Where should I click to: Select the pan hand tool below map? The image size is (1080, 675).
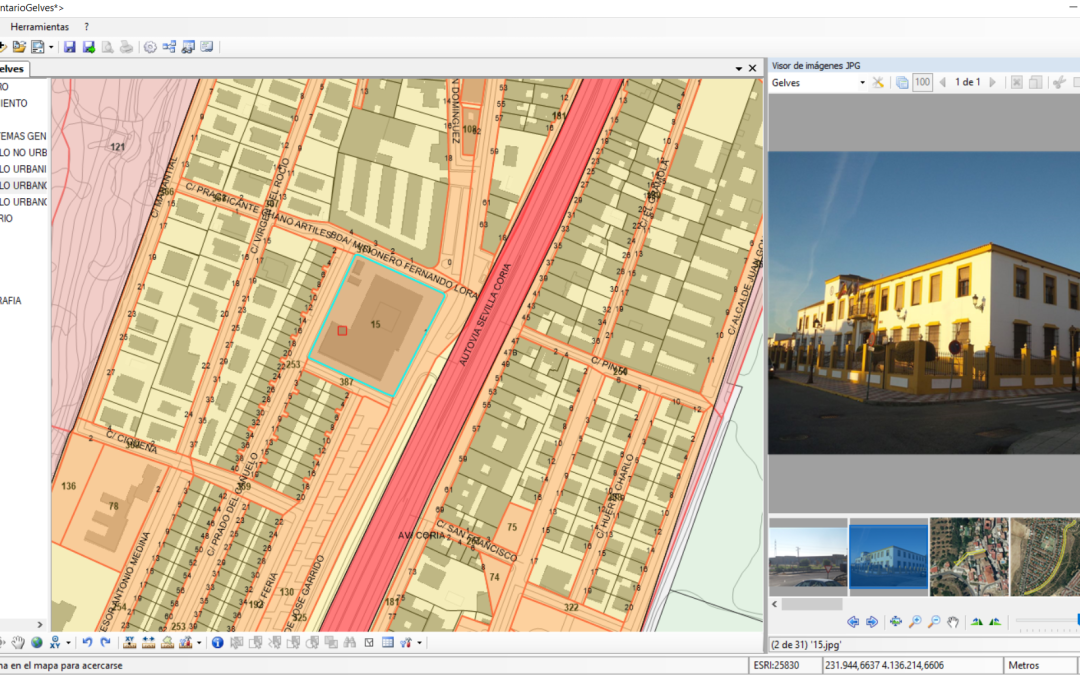(18, 642)
